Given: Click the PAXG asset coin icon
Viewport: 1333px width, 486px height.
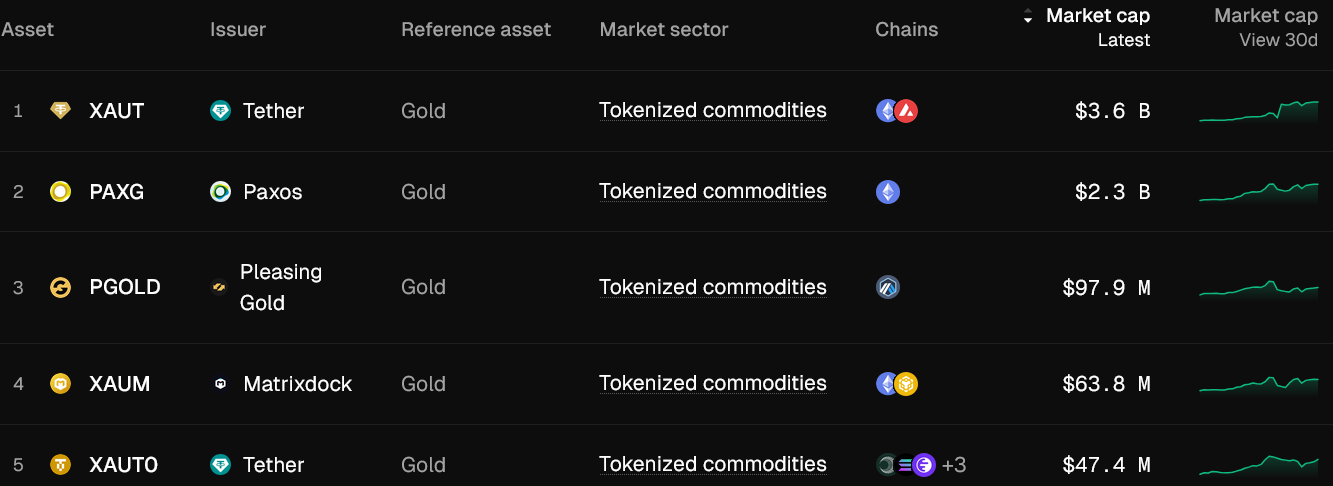Looking at the screenshot, I should [x=61, y=192].
